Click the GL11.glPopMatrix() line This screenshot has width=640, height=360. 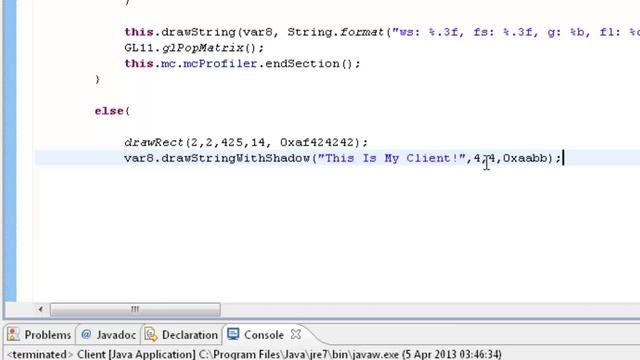[x=194, y=48]
